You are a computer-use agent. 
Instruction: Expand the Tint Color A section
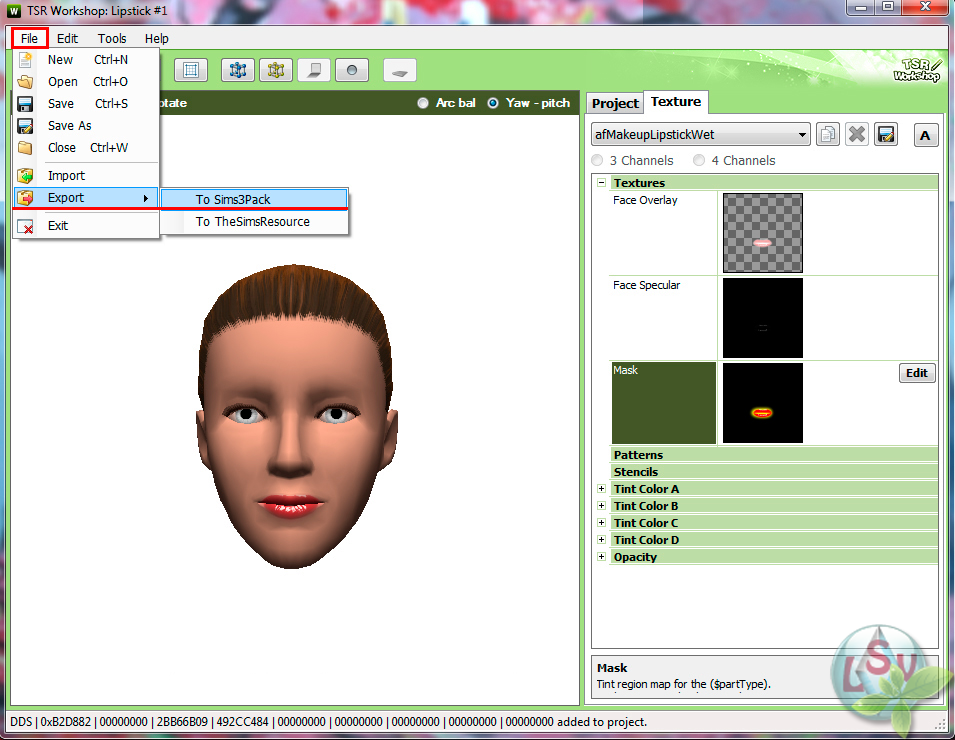pyautogui.click(x=602, y=488)
